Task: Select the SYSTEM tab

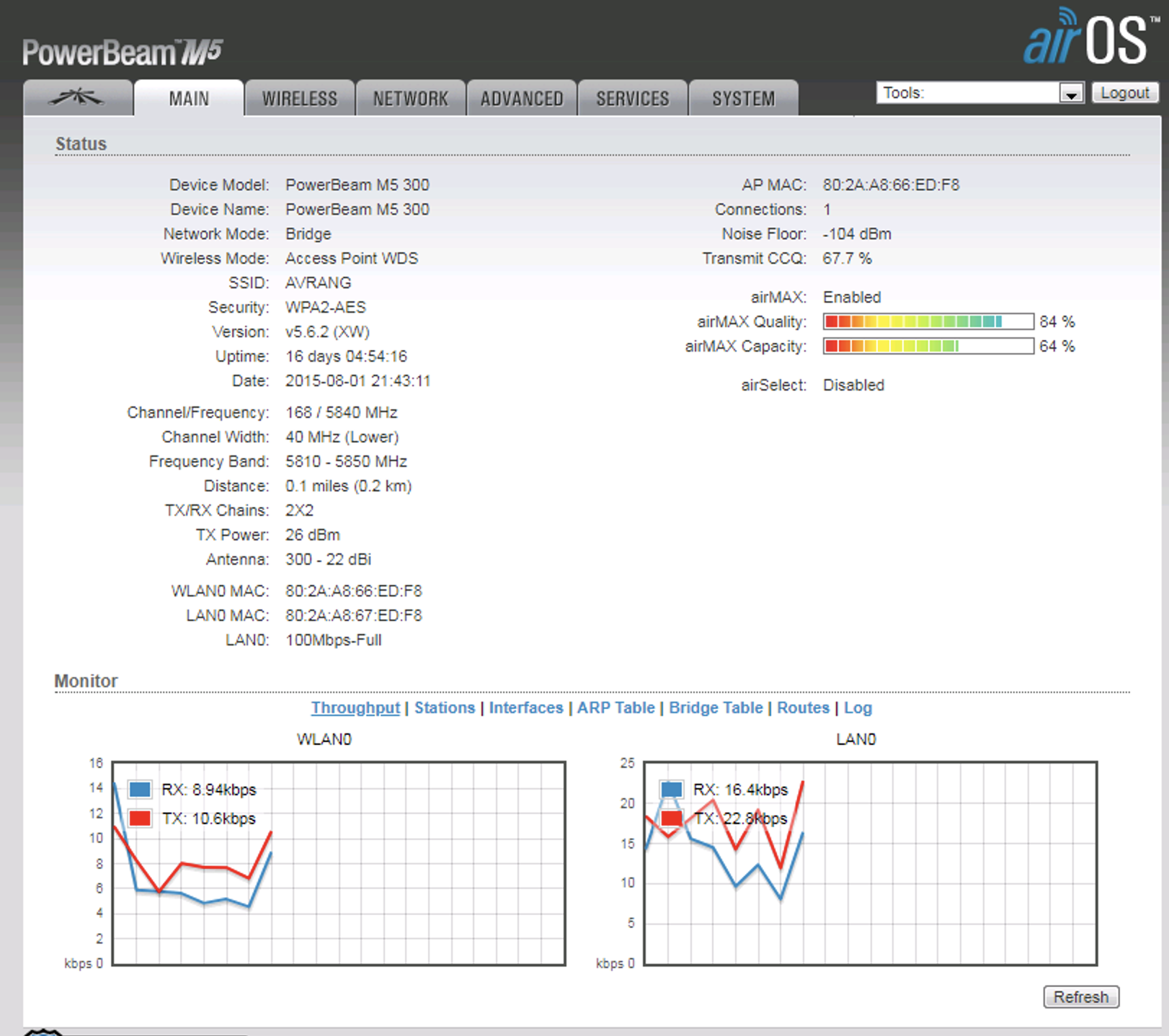Action: (x=744, y=98)
